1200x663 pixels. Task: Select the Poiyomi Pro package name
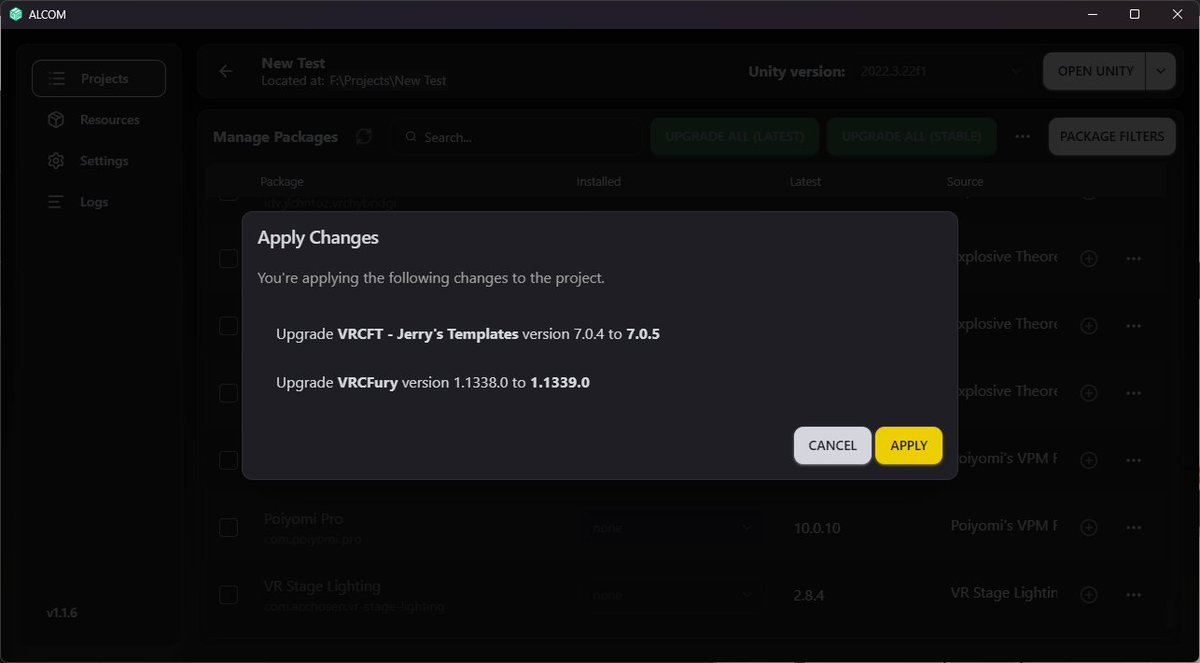pyautogui.click(x=303, y=519)
